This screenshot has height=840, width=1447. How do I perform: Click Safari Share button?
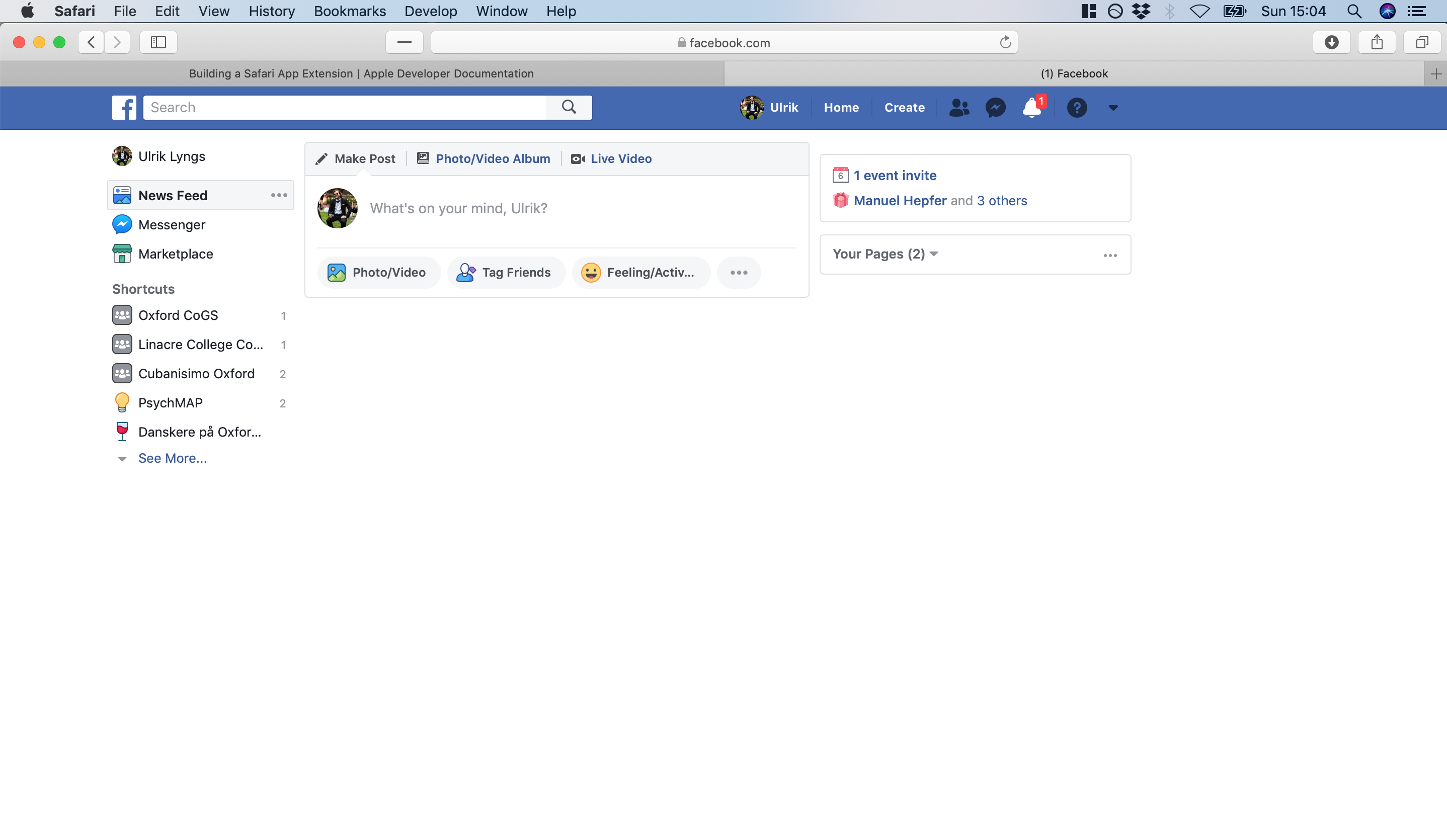pyautogui.click(x=1377, y=42)
